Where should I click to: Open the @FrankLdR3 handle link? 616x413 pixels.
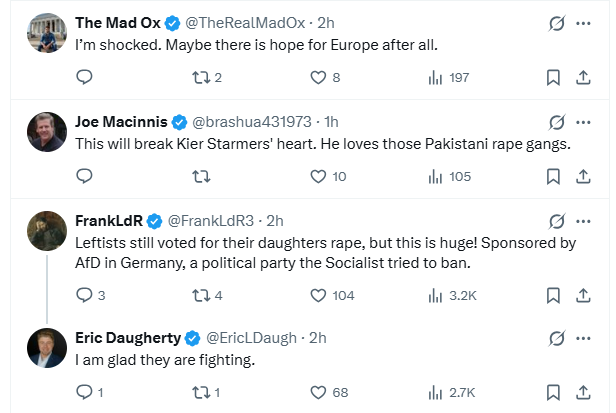coord(209,220)
